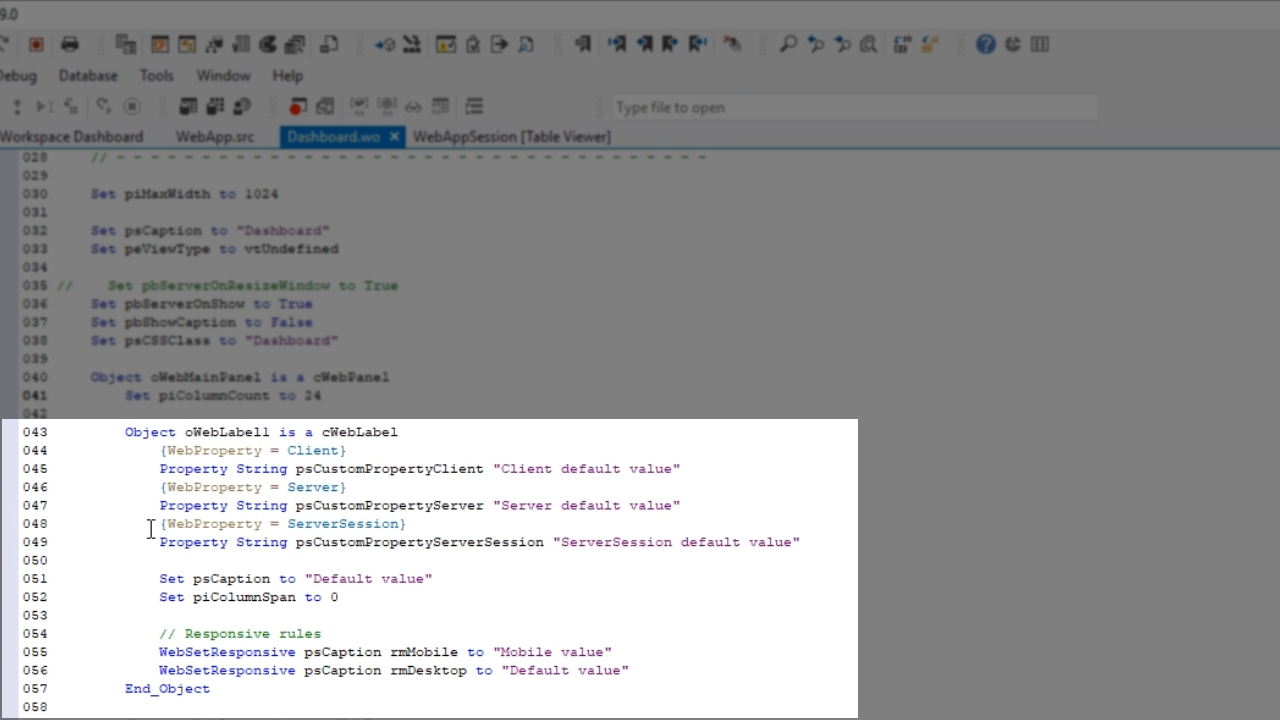This screenshot has height=720, width=1280.
Task: Open the Window menu
Action: click(223, 76)
